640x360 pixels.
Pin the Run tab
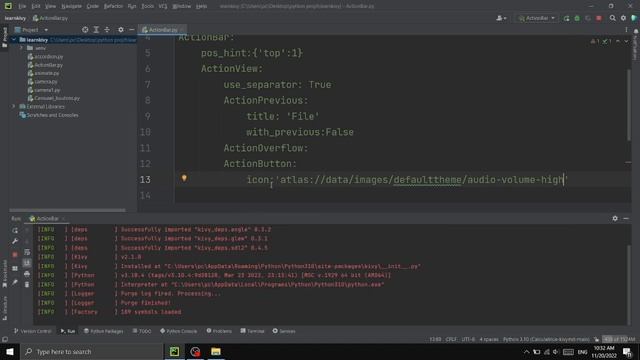pos(15,282)
